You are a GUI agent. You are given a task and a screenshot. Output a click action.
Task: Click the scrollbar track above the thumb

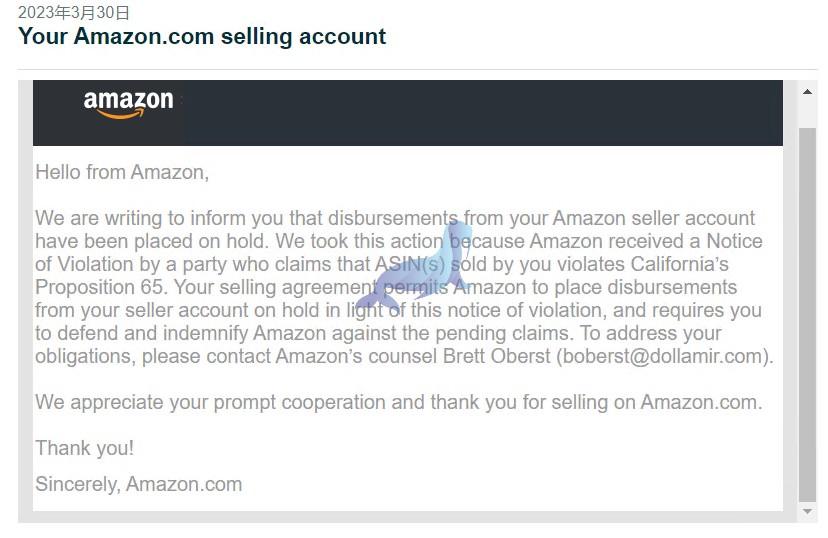(807, 114)
